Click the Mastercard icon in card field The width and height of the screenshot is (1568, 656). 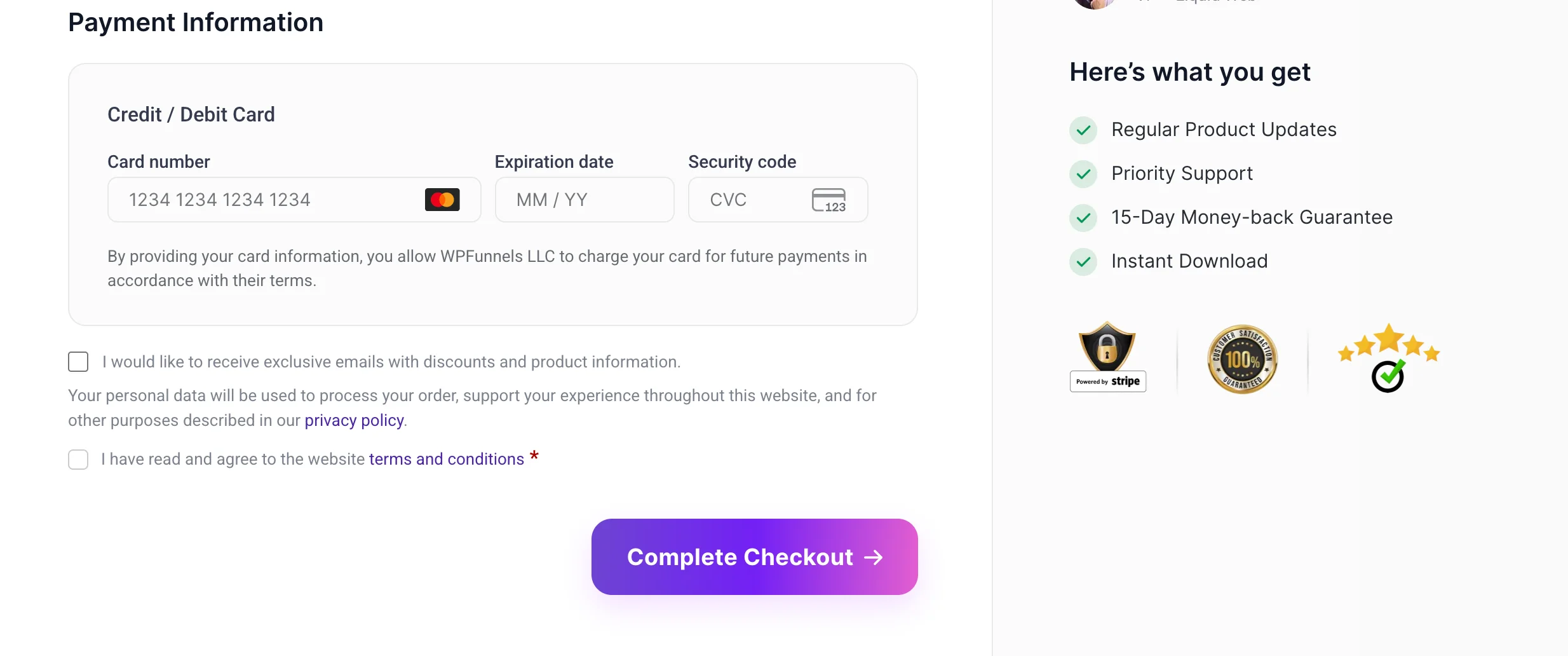click(442, 200)
